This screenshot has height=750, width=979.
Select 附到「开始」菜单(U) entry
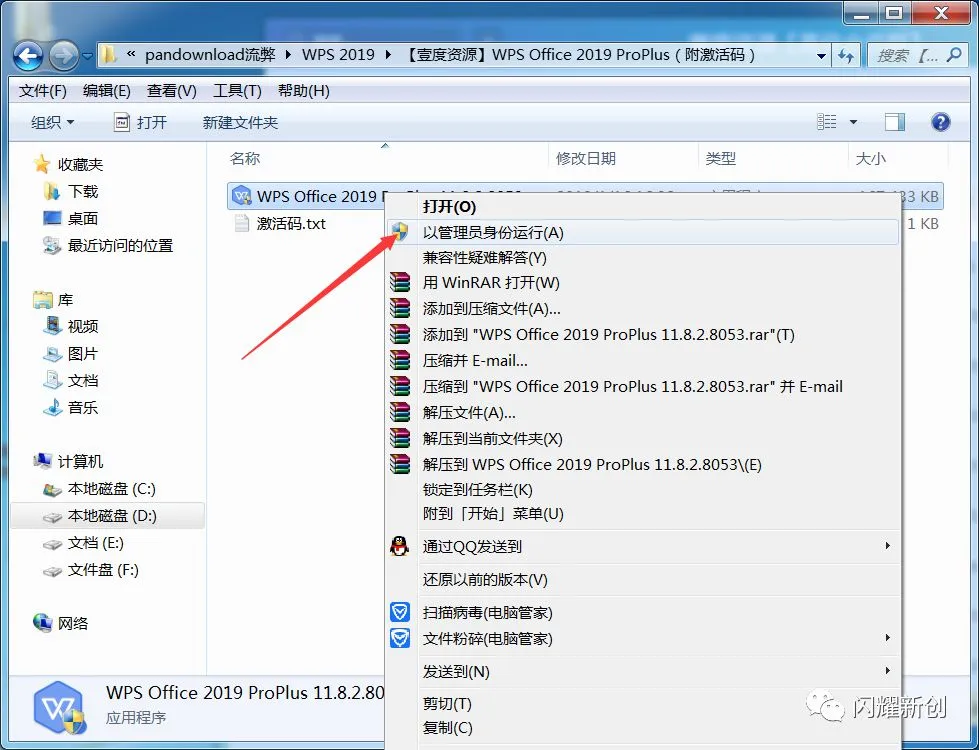[642, 514]
